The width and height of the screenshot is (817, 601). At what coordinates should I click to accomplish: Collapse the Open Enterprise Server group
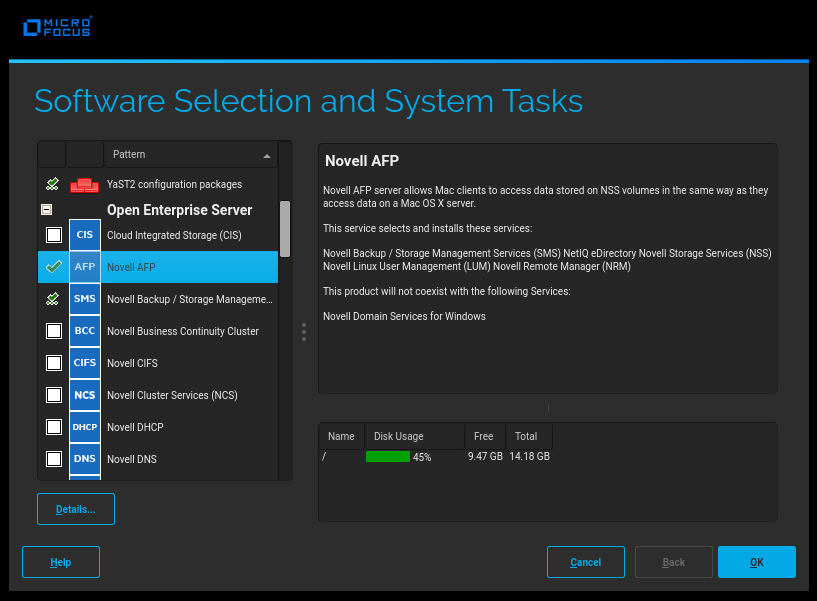point(46,210)
